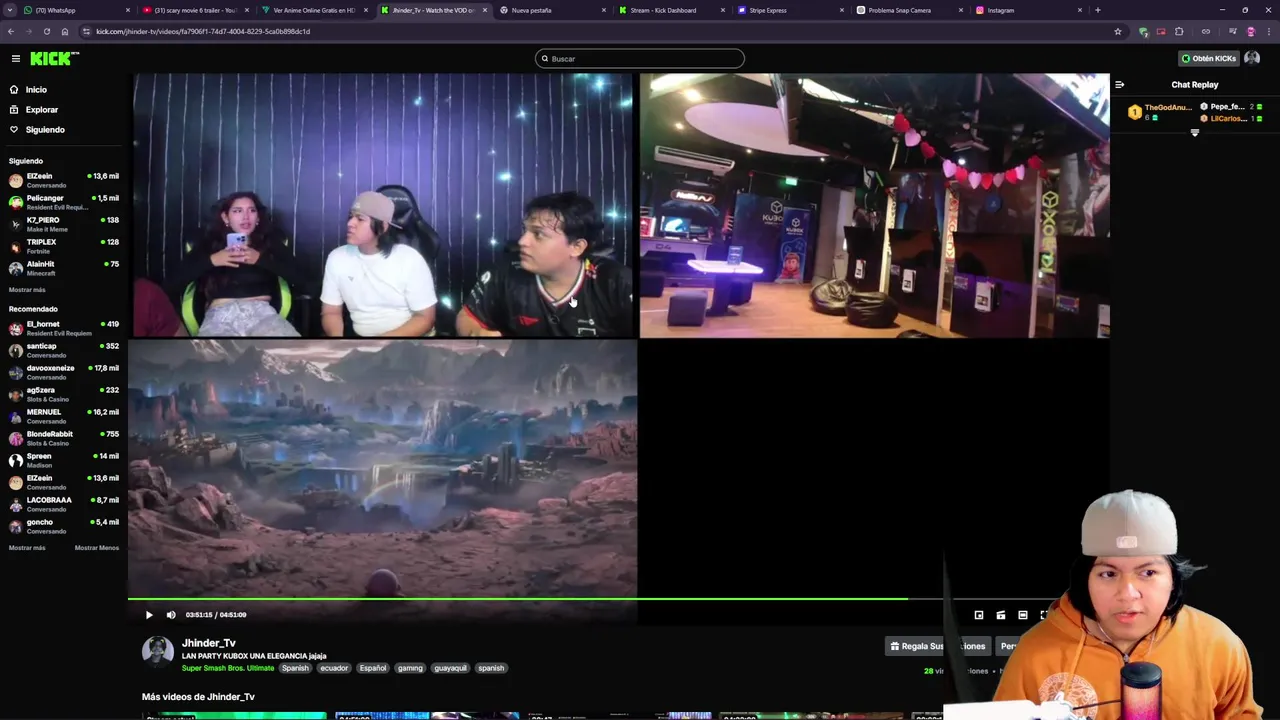This screenshot has height=720, width=1280.
Task: Expand chat leaderboard with down arrow
Action: click(1194, 132)
